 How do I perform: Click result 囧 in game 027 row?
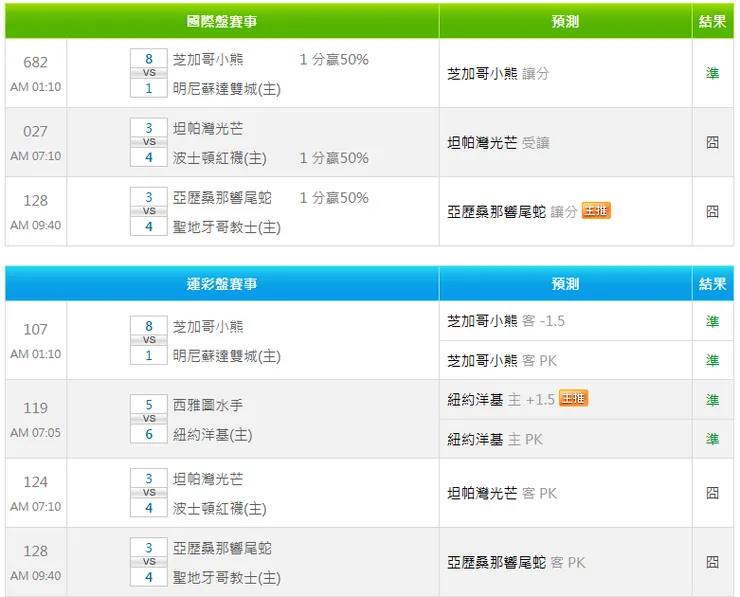[713, 142]
